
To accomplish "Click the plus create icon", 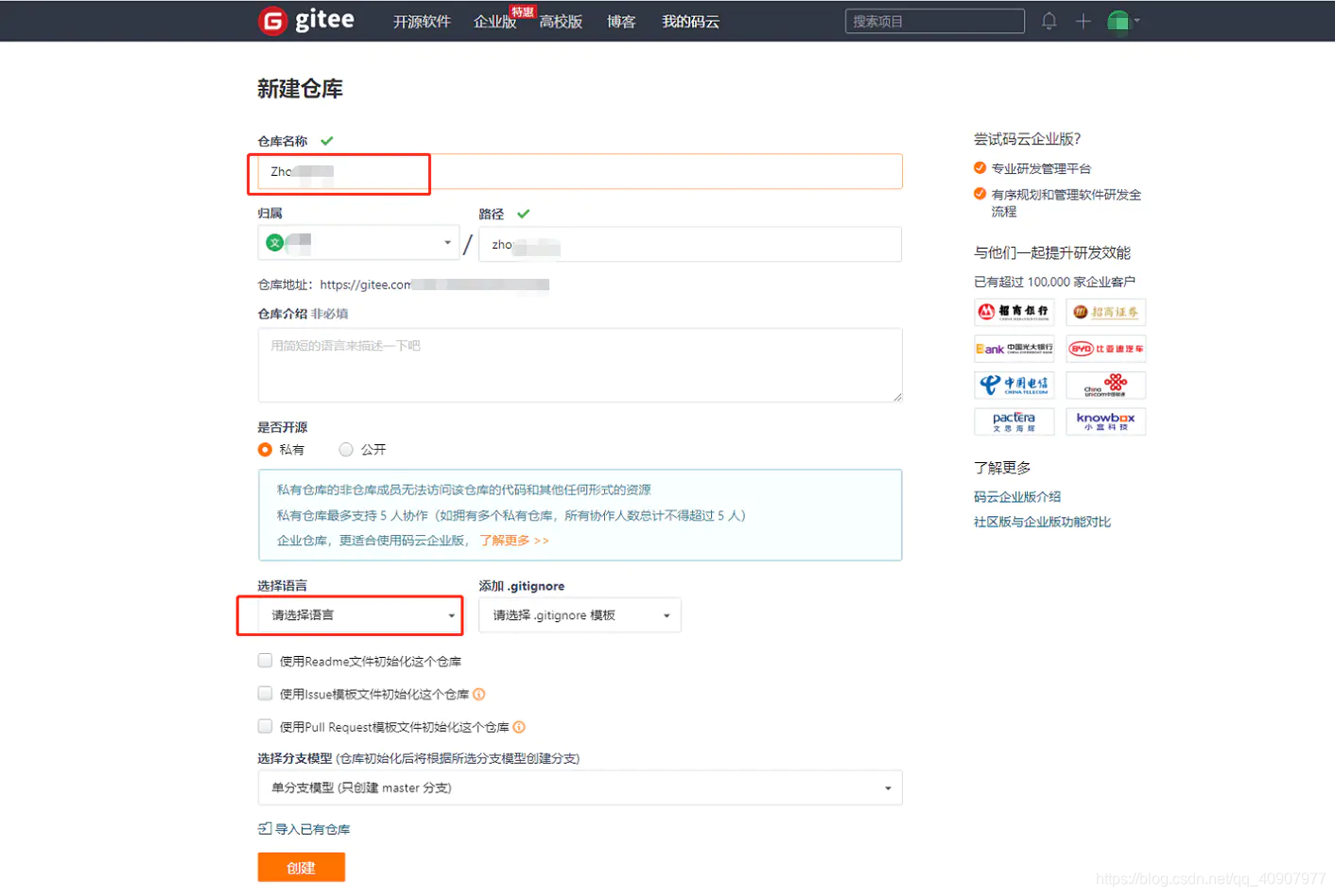I will tap(1084, 21).
